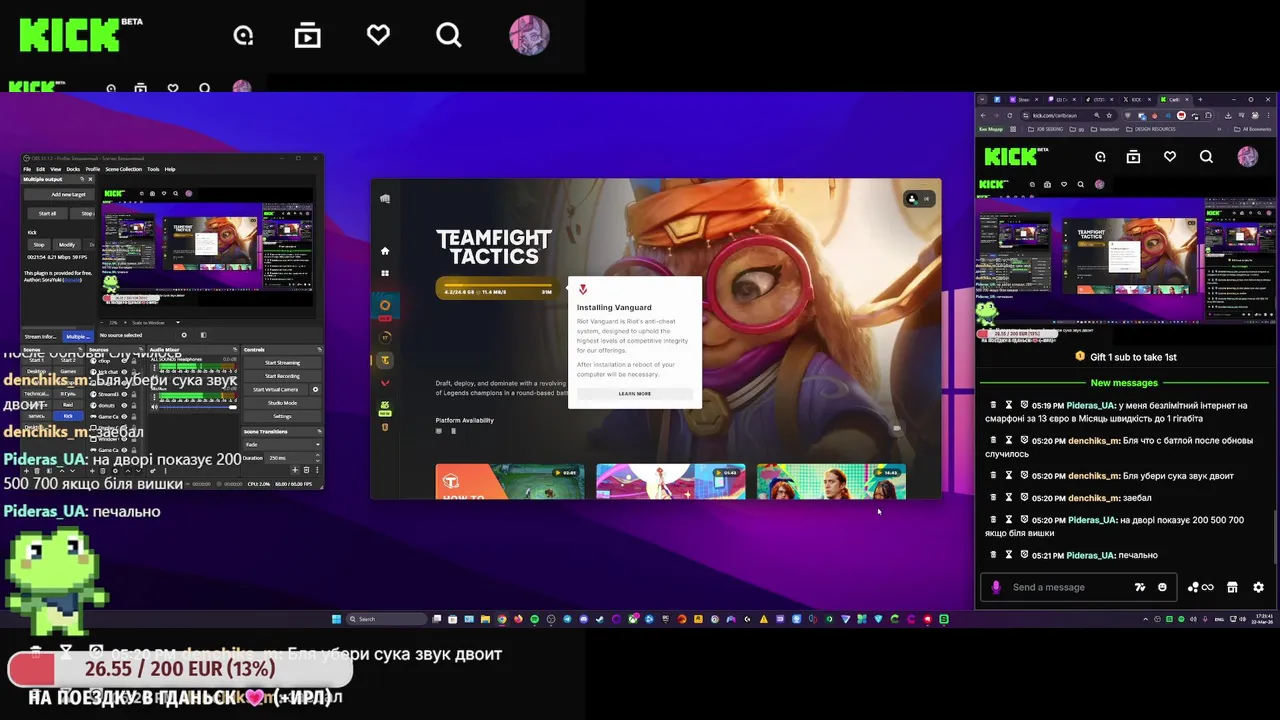The width and height of the screenshot is (1280, 720).
Task: Open search in the large Kick header
Action: (449, 36)
